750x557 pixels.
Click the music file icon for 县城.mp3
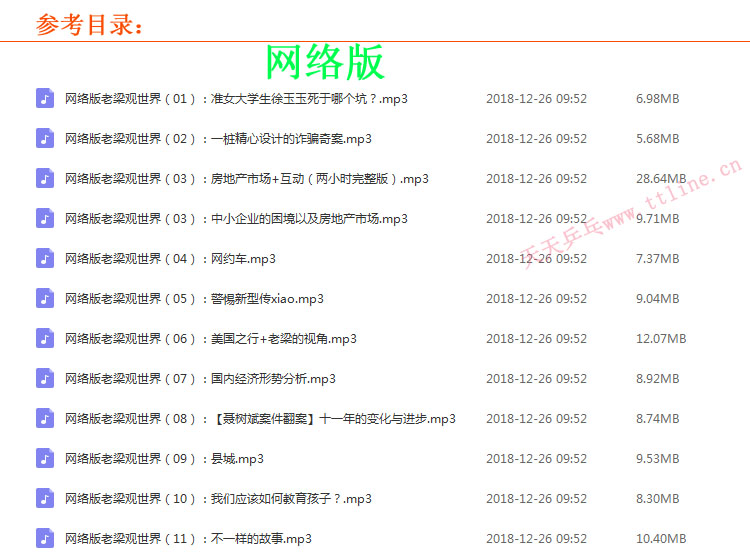[x=45, y=458]
